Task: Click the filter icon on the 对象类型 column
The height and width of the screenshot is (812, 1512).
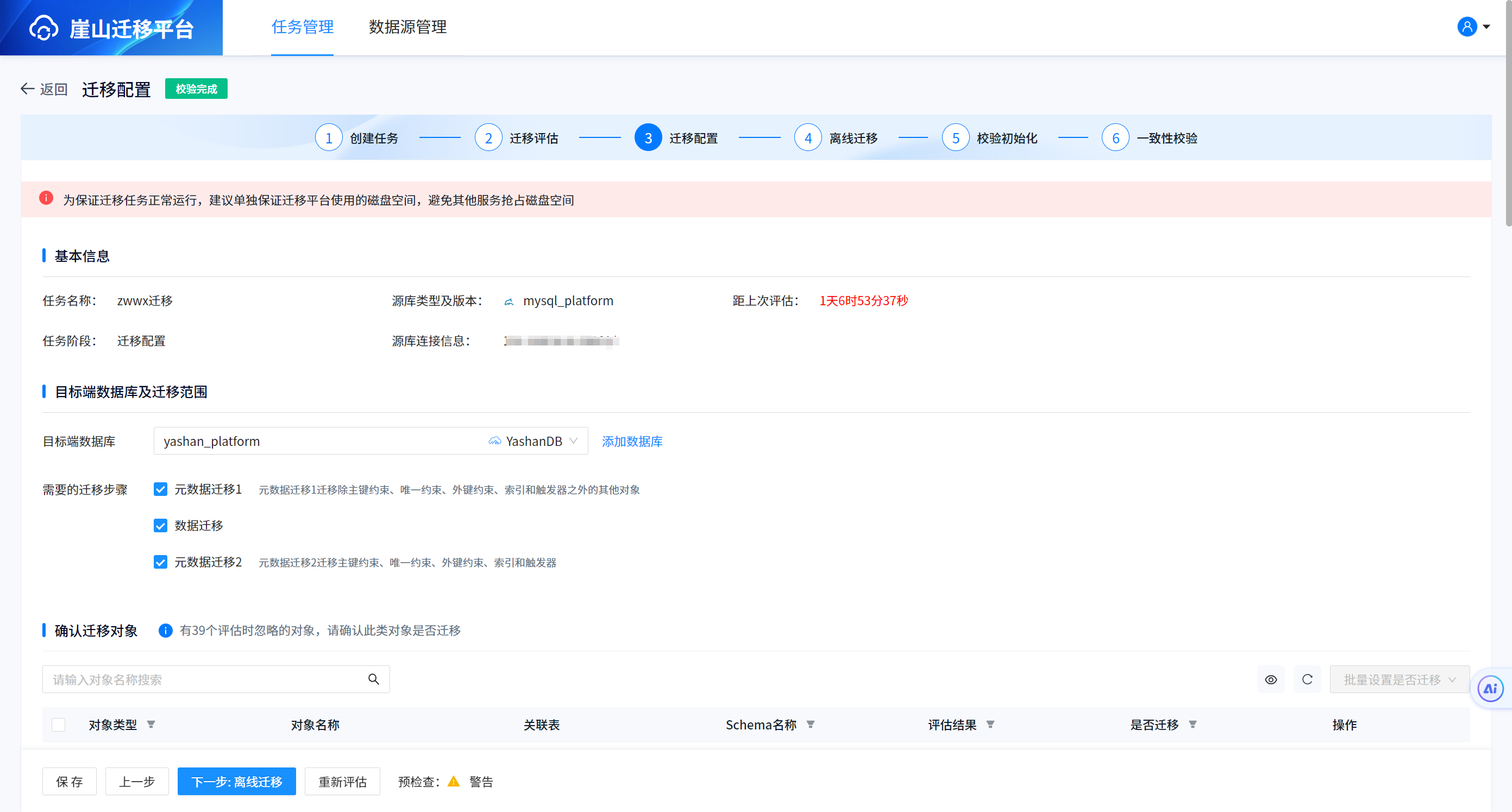Action: tap(151, 725)
